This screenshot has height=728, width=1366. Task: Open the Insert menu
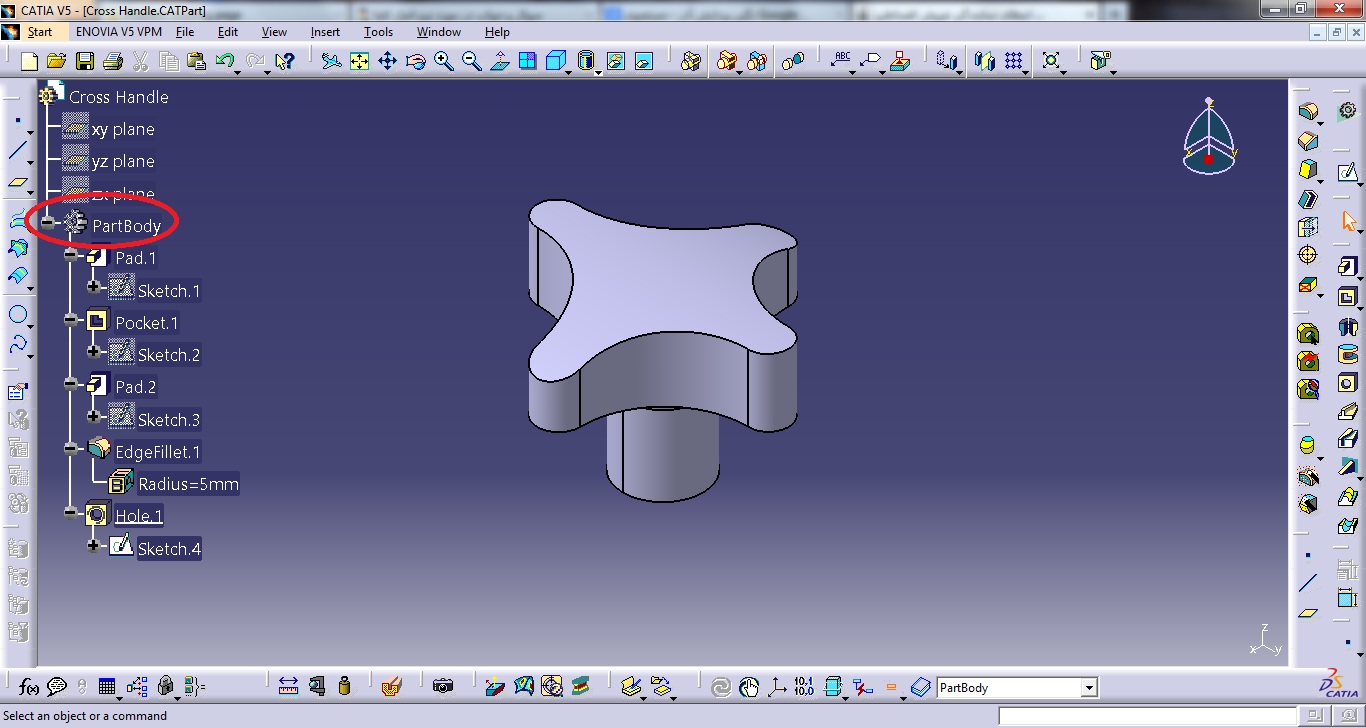pyautogui.click(x=325, y=32)
